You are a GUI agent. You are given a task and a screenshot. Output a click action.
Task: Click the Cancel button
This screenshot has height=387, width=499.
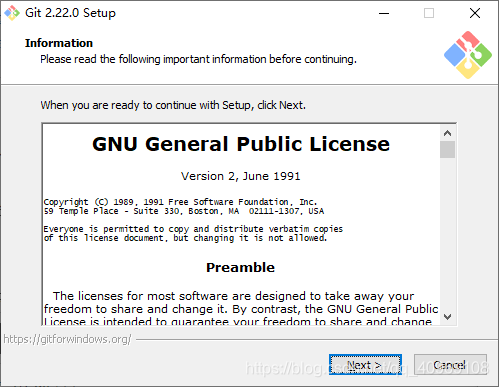(x=450, y=364)
